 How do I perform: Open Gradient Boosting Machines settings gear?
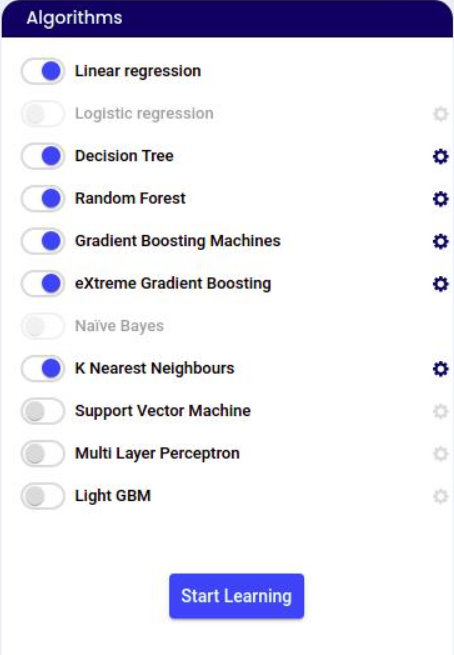(440, 241)
